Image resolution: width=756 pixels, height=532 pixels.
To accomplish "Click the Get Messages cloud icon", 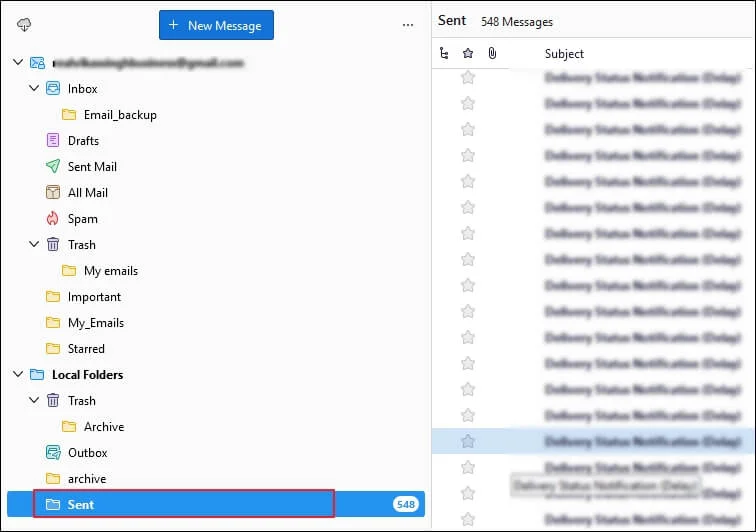I will point(24,25).
